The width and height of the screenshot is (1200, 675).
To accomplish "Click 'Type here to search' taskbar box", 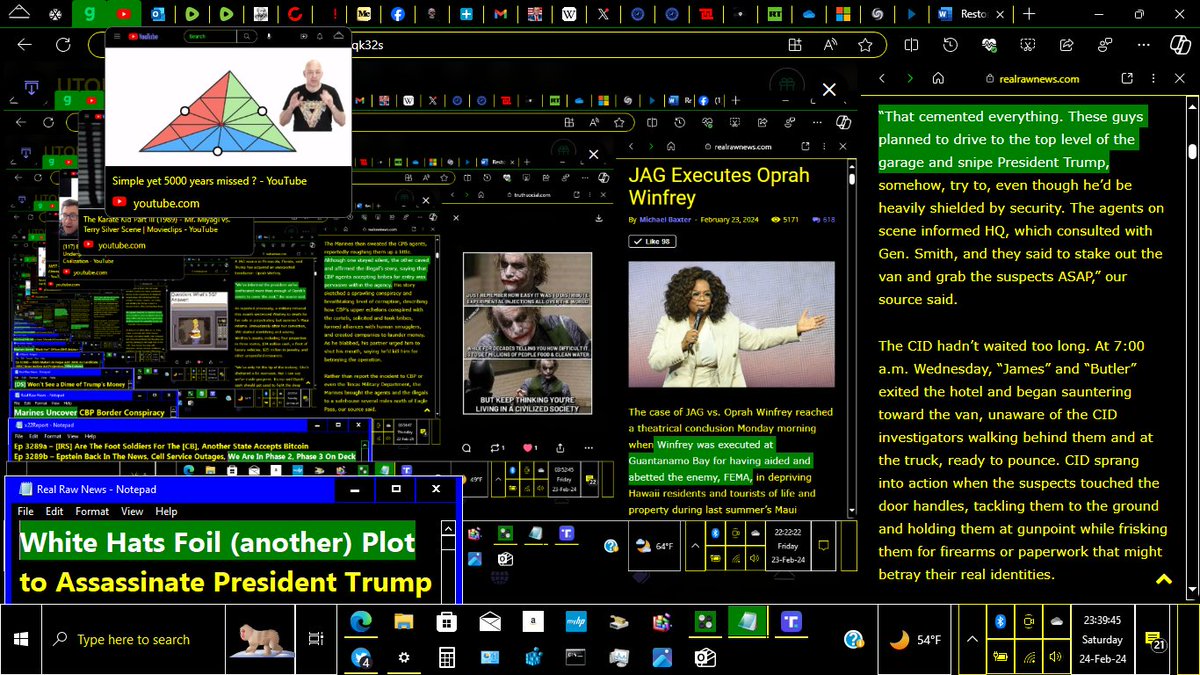I will coord(133,639).
